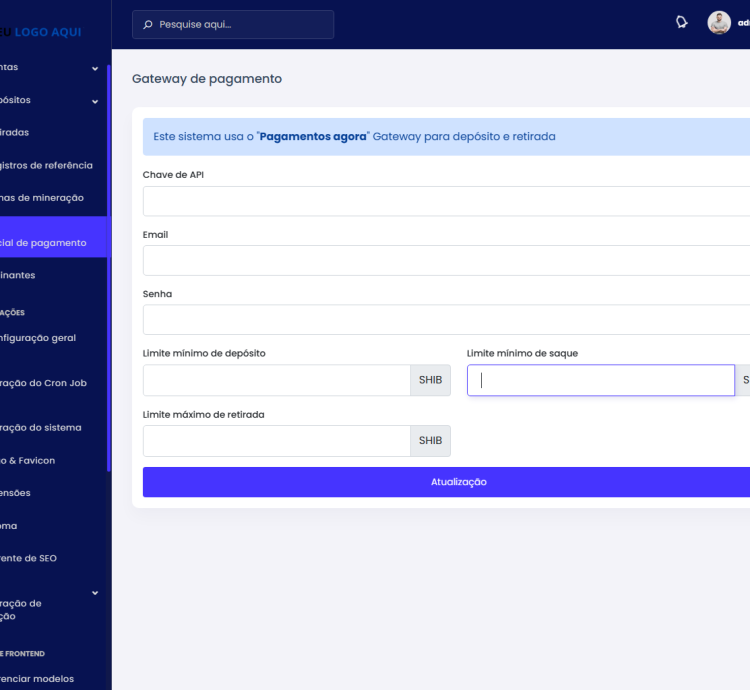750x690 pixels.
Task: Select the highlighted 'cial de pagamento' item
Action: pos(50,242)
